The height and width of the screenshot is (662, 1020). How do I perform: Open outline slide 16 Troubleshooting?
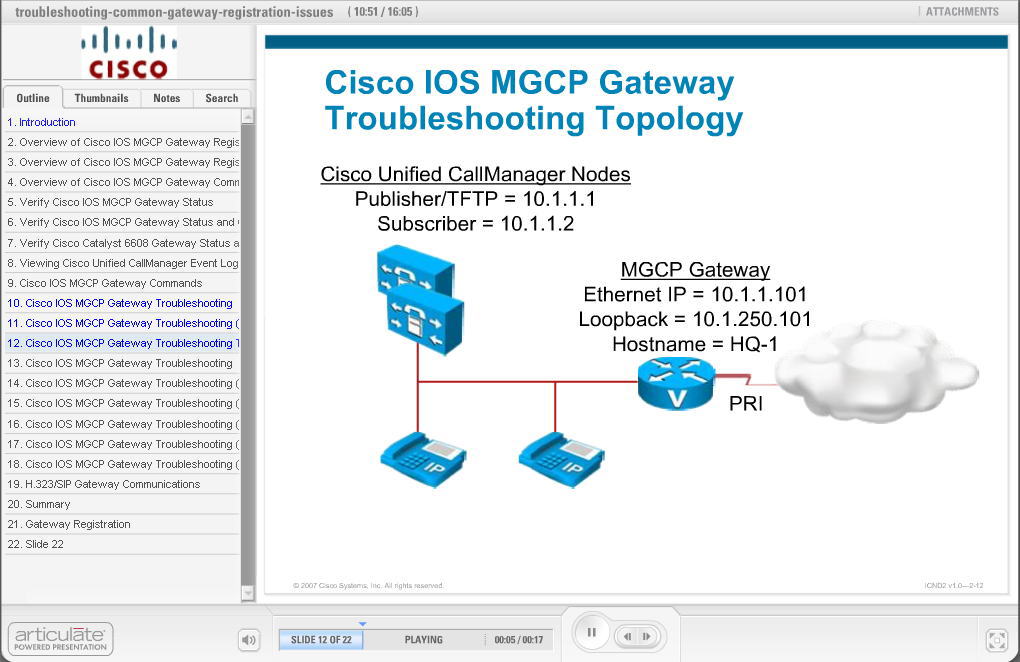tap(122, 424)
